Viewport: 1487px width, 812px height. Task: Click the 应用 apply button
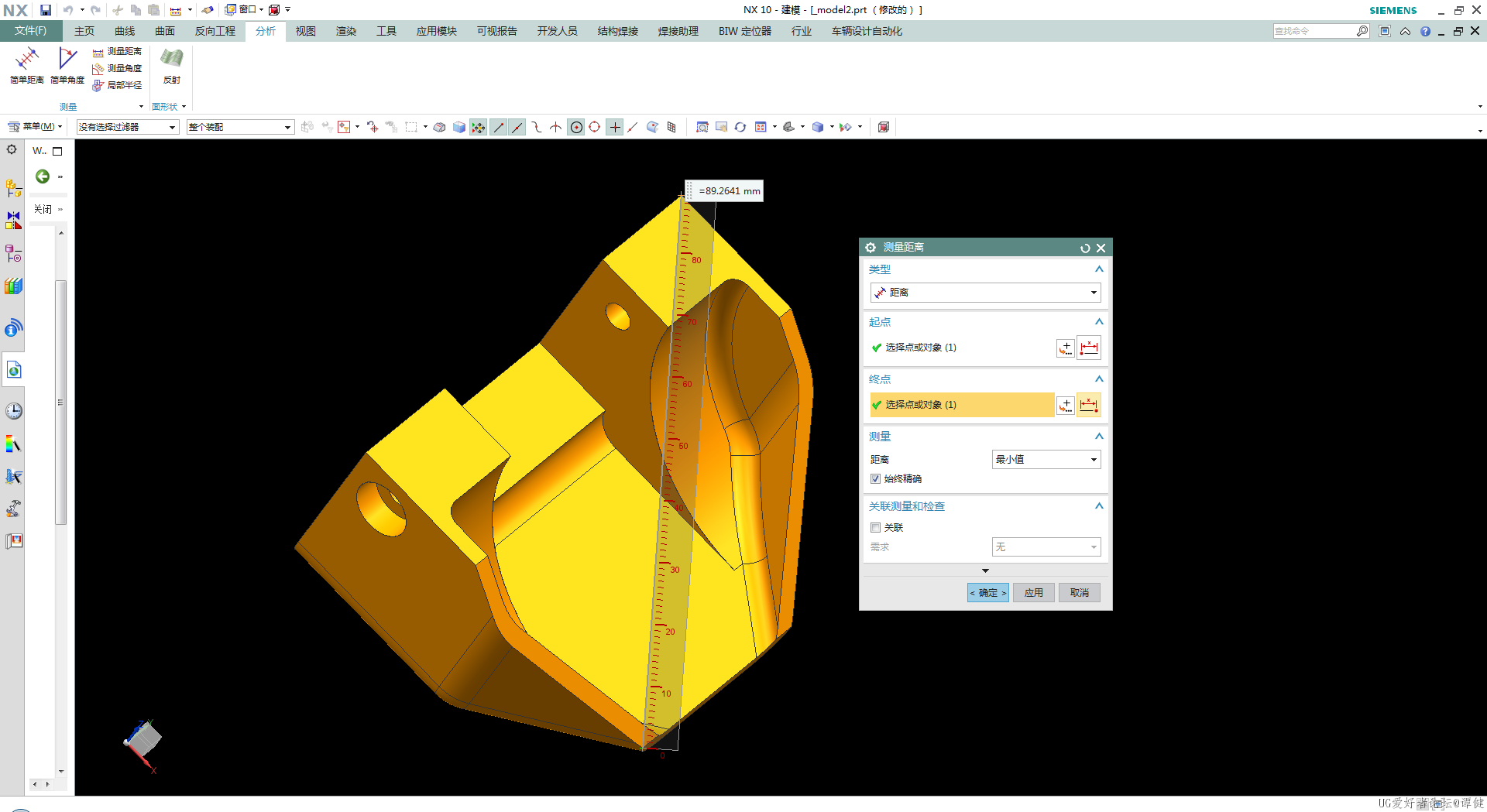pyautogui.click(x=1034, y=593)
